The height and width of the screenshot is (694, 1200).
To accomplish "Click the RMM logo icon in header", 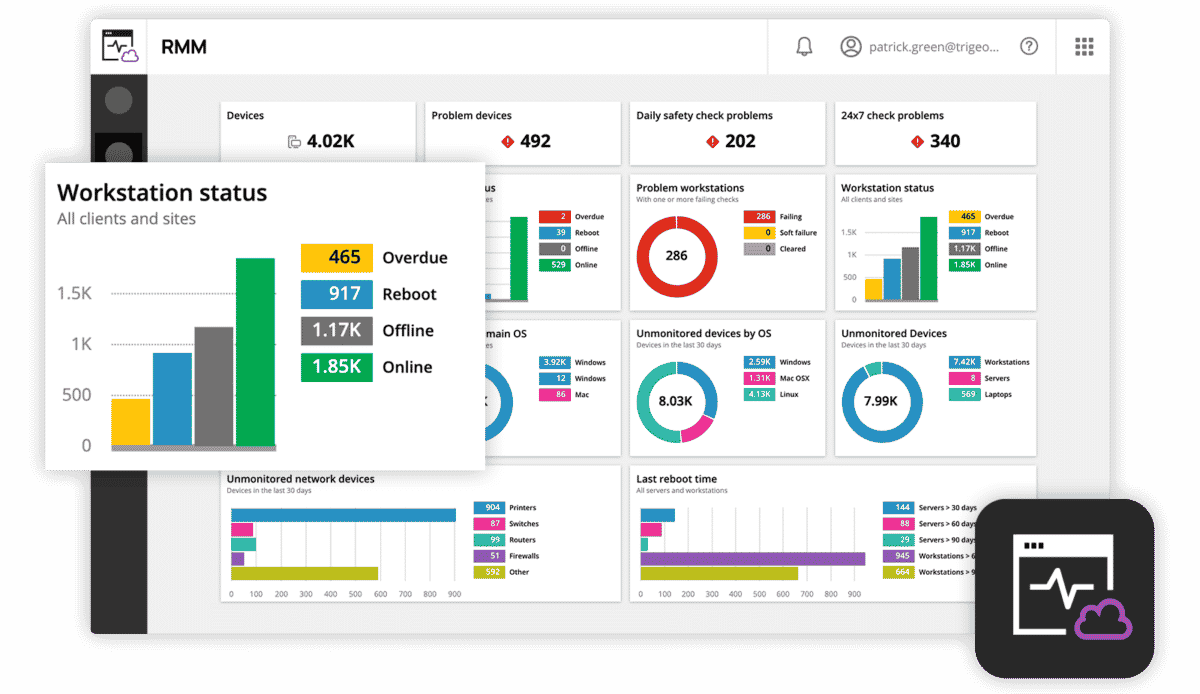I will (x=119, y=46).
